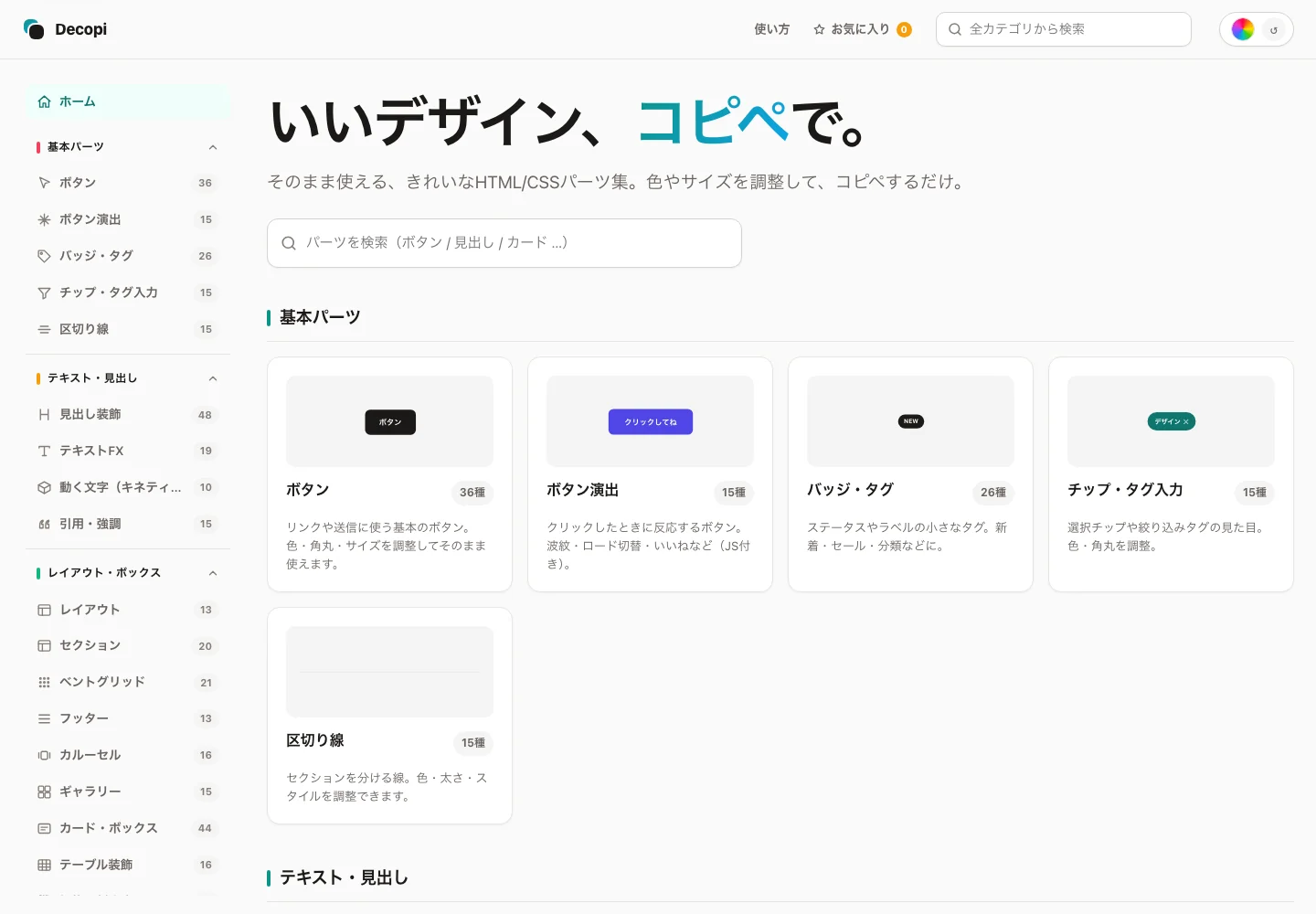Viewport: 1316px width, 914px height.
Task: Collapse the 基本パーツ sidebar section
Action: pos(213,147)
